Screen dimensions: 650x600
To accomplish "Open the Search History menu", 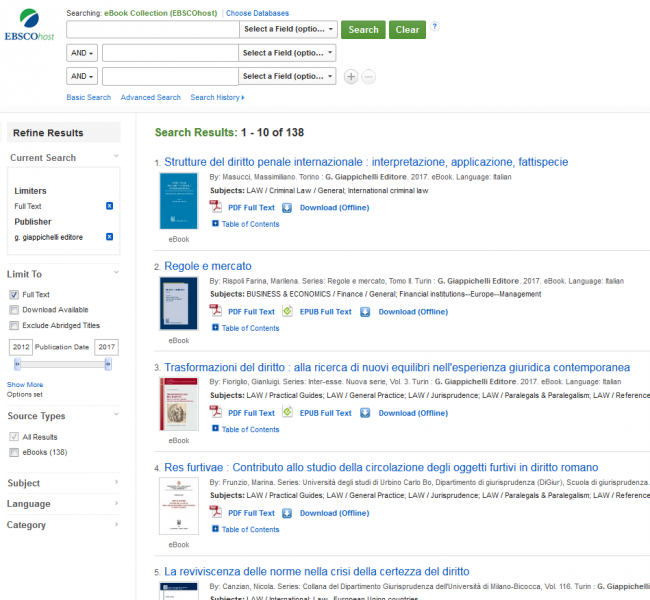I will point(217,97).
